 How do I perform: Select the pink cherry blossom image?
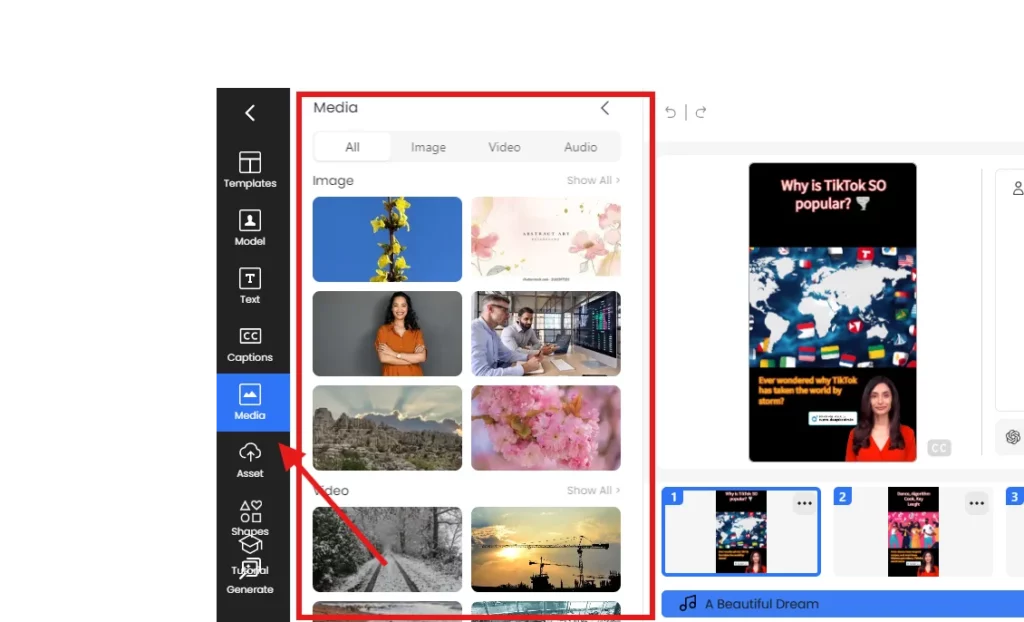click(x=546, y=428)
